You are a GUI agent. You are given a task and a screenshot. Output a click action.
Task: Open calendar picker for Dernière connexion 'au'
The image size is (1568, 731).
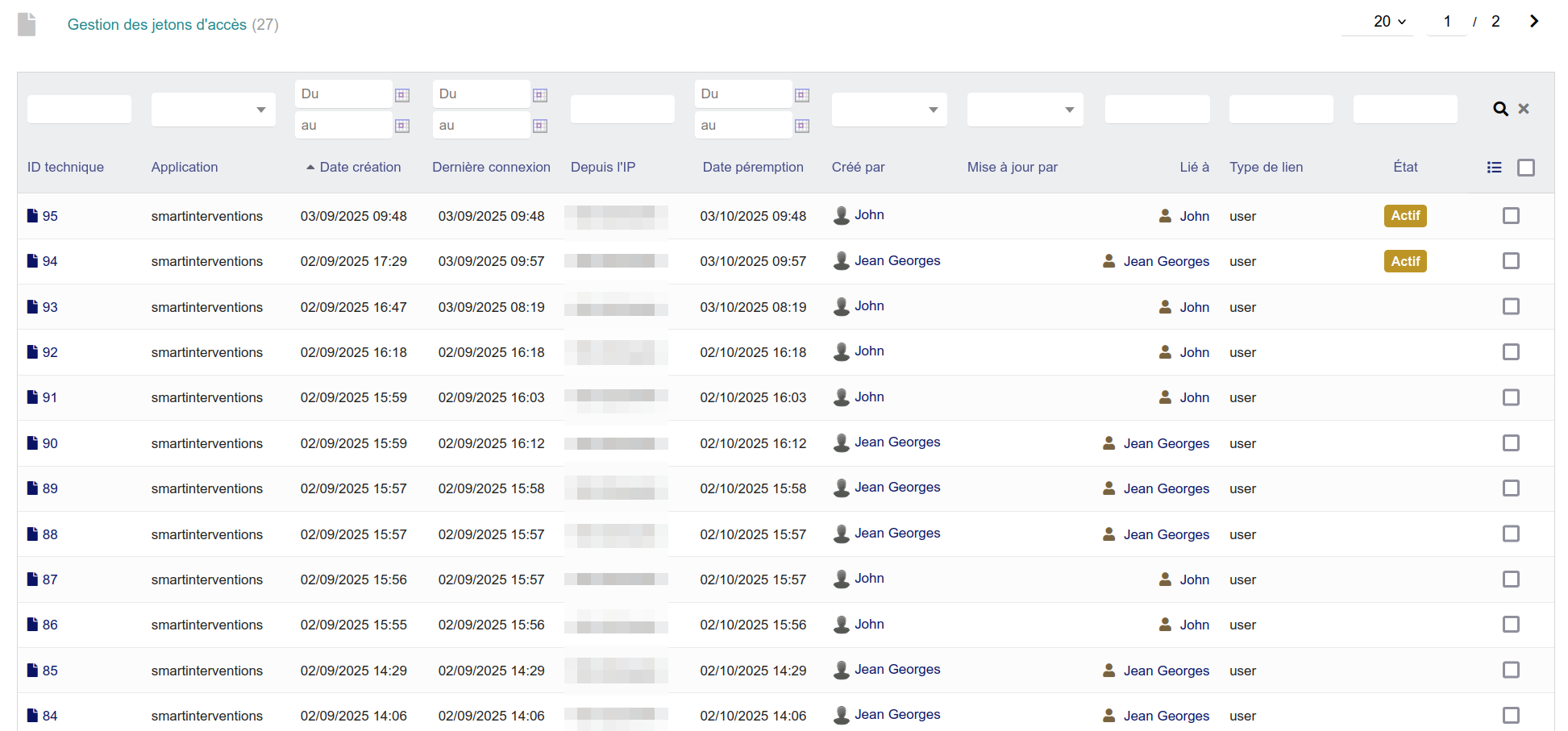540,126
